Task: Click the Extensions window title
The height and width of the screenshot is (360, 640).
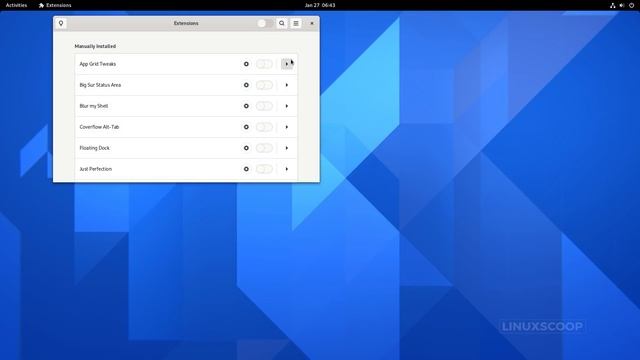Action: point(186,23)
